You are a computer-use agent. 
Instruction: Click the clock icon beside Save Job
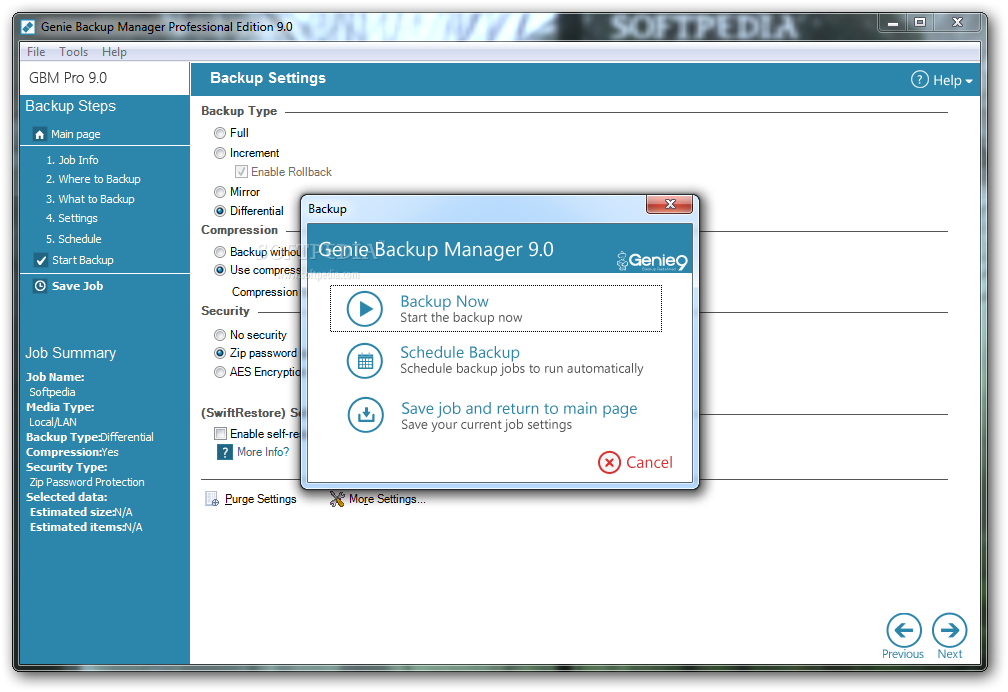[40, 286]
